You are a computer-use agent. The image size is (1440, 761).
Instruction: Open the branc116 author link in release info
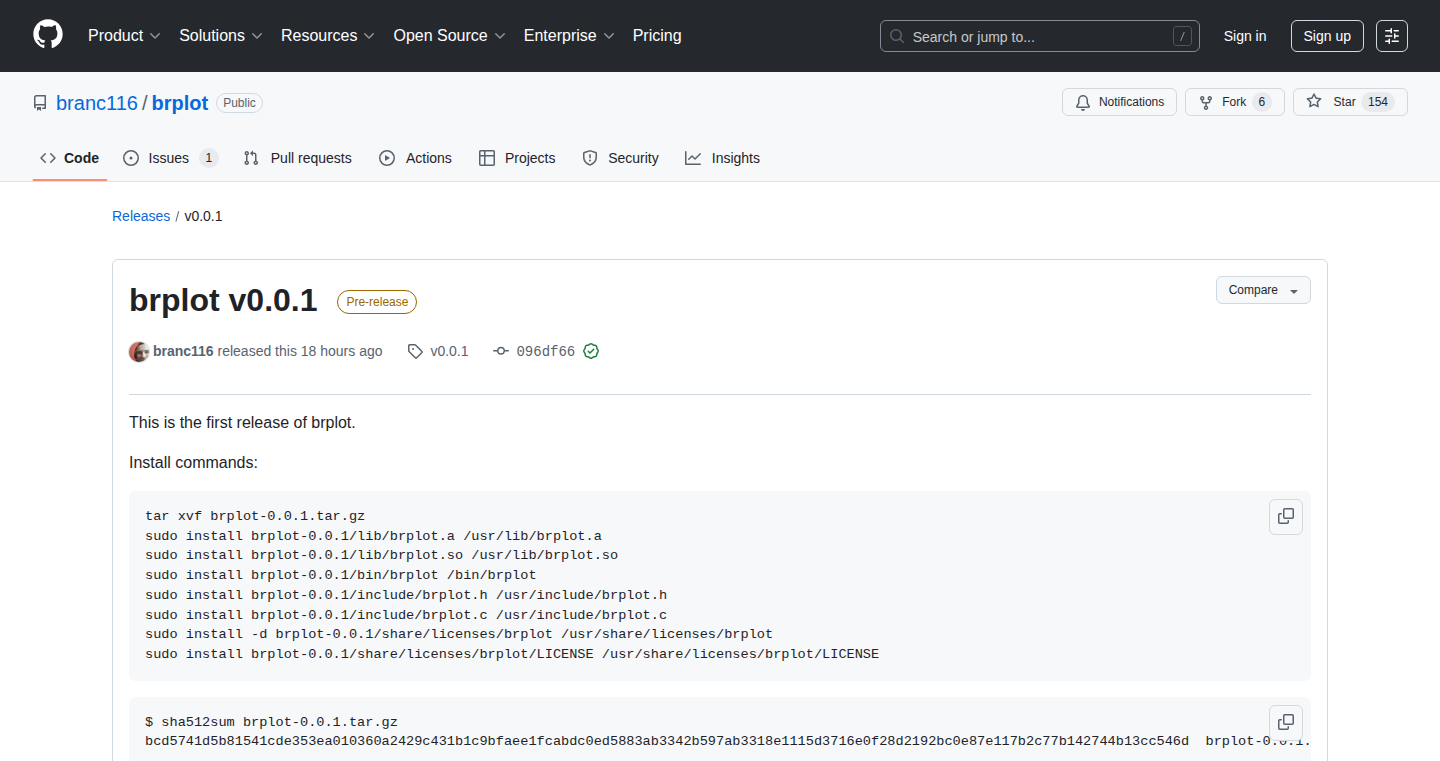(183, 351)
